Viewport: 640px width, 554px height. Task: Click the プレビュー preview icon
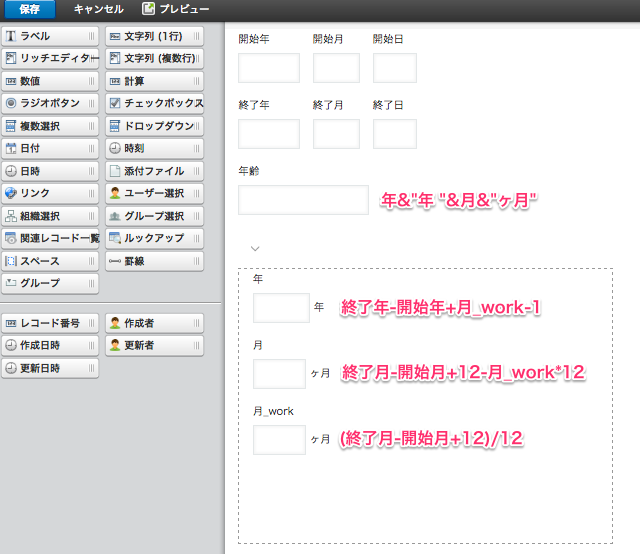click(148, 9)
